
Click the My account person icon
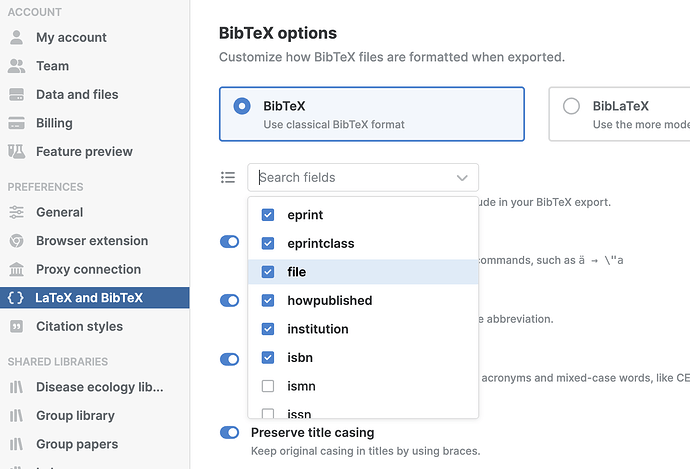click(16, 37)
